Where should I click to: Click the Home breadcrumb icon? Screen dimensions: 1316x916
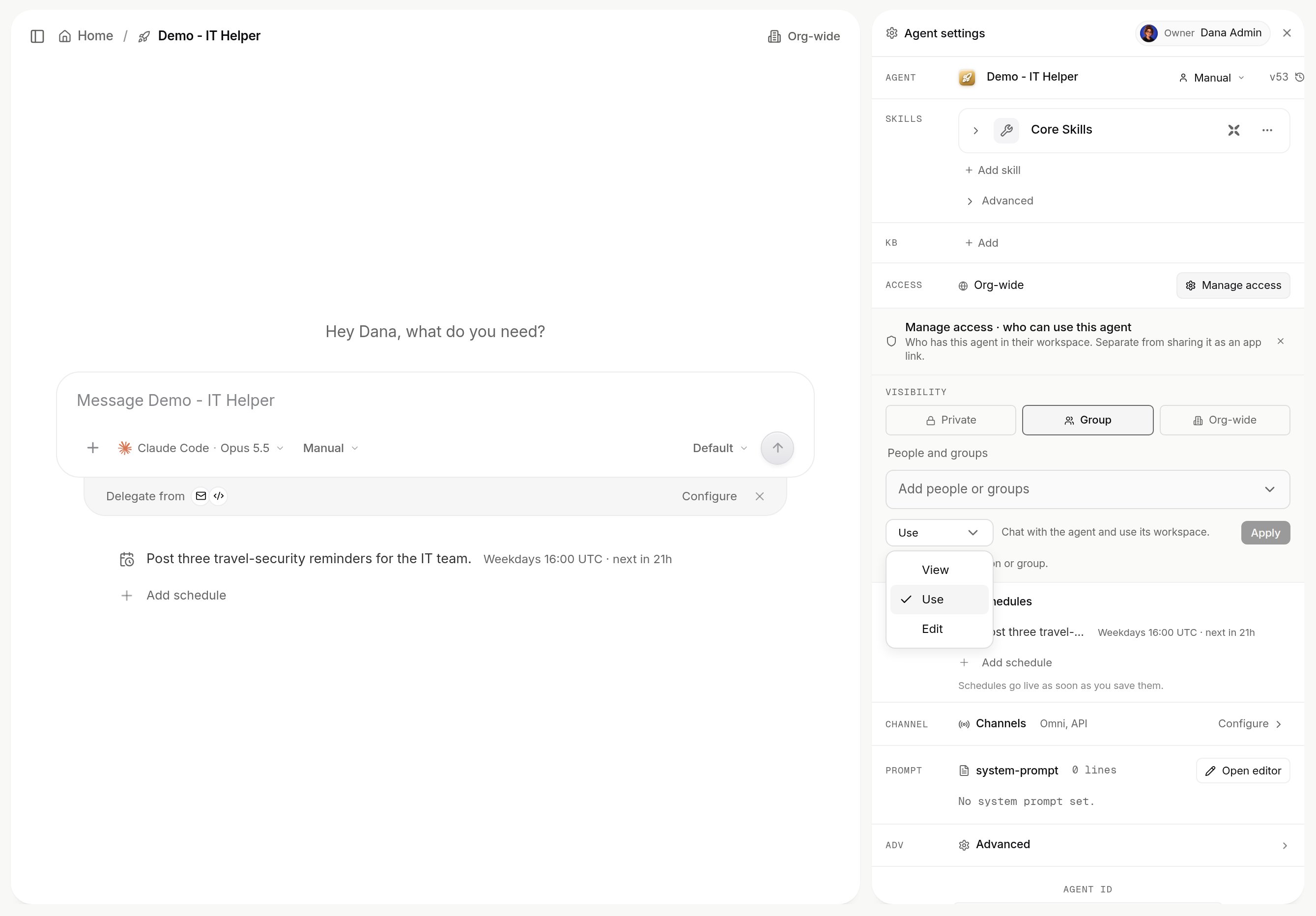click(65, 36)
